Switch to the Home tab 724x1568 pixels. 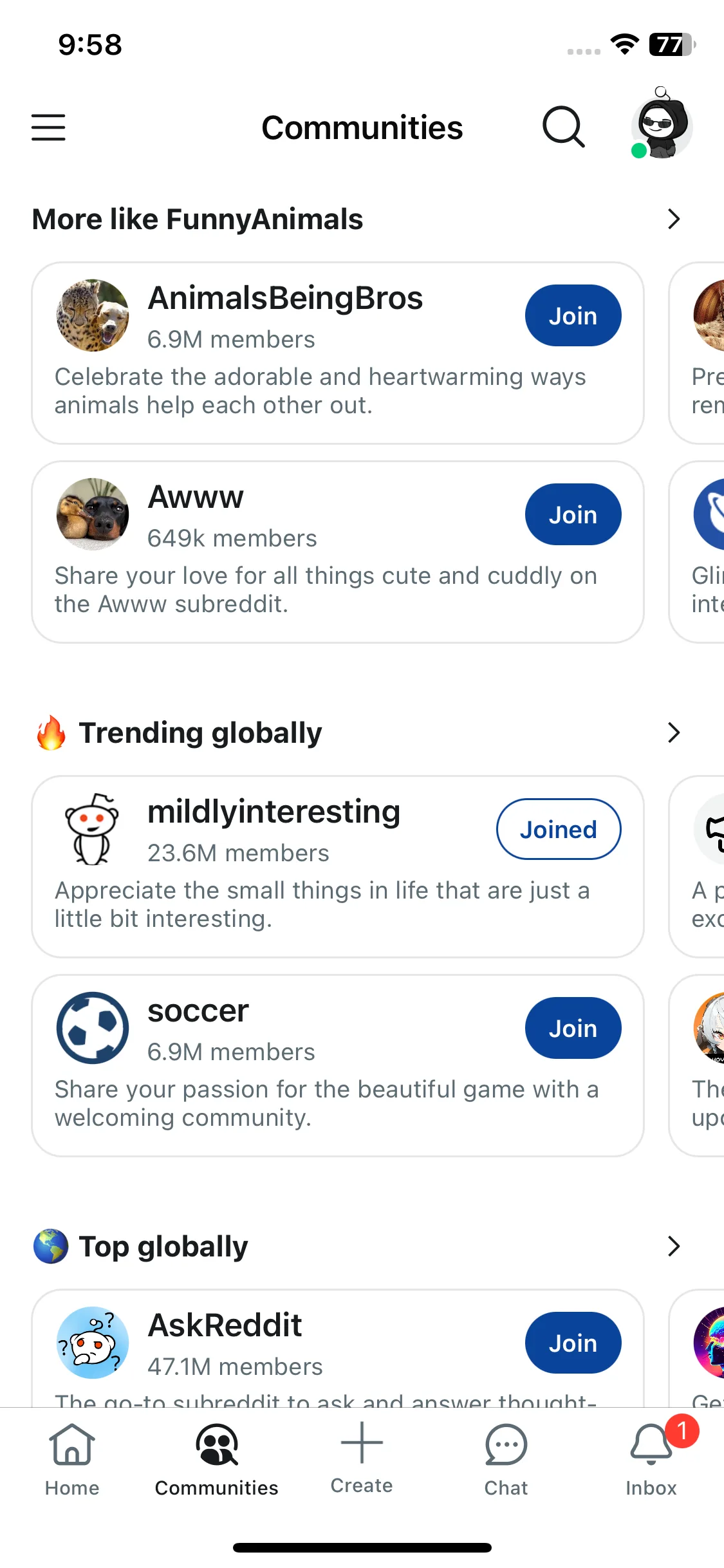pos(72,1459)
